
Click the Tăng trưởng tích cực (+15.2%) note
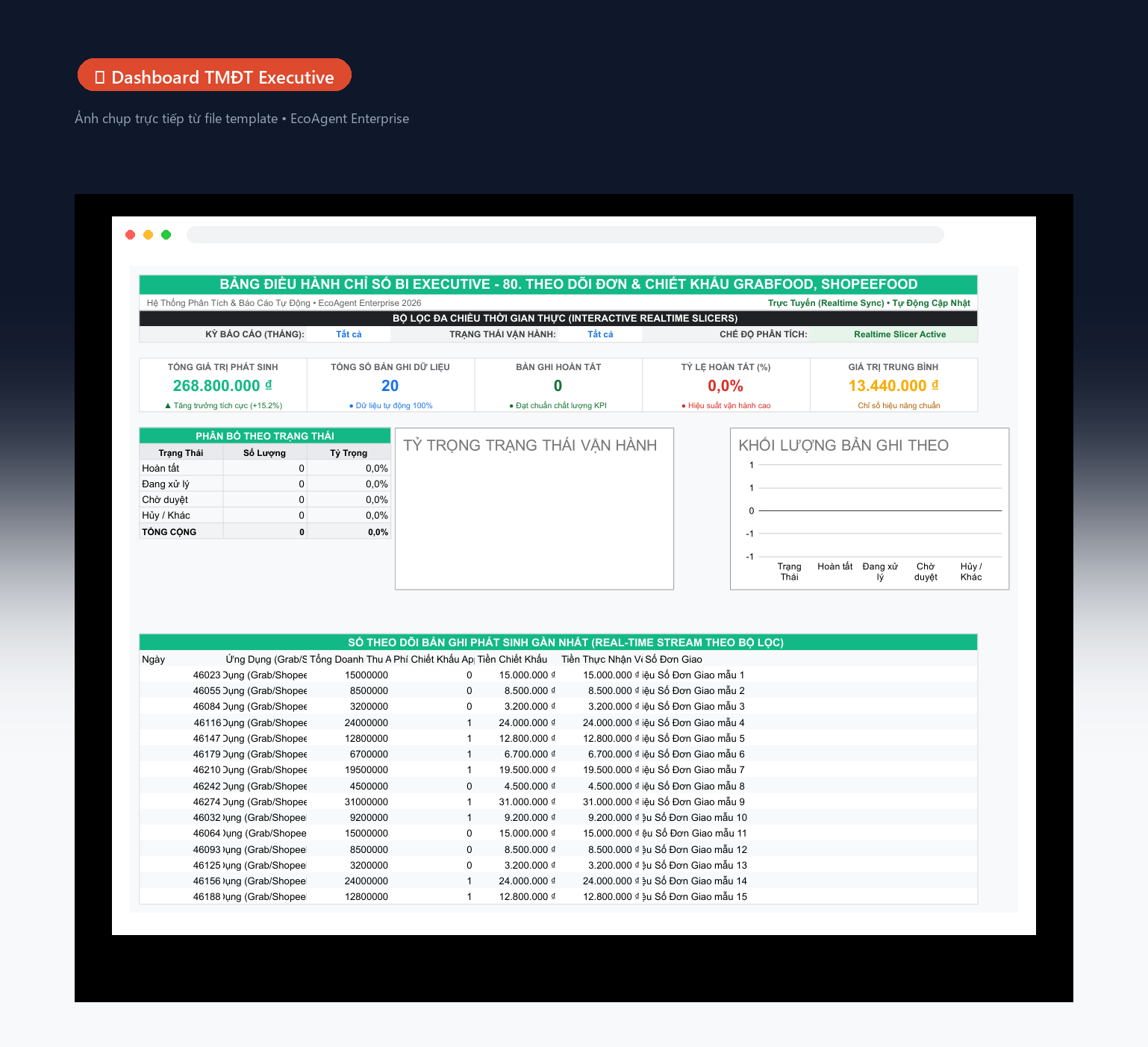(223, 406)
